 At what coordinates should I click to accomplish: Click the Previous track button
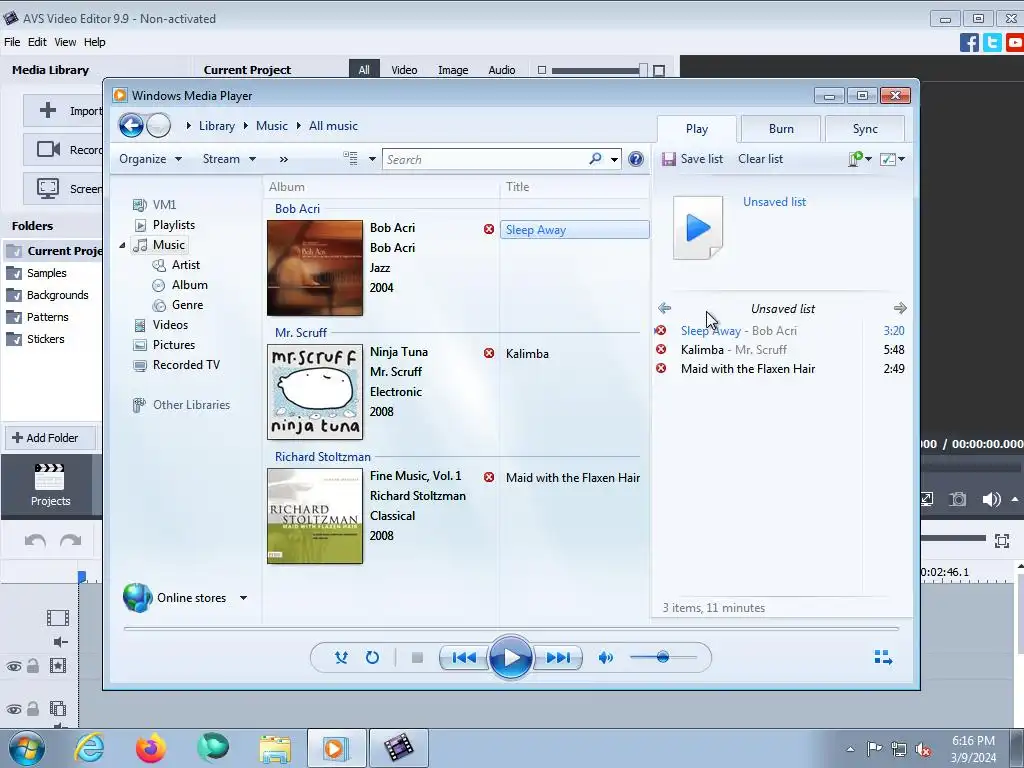[464, 657]
